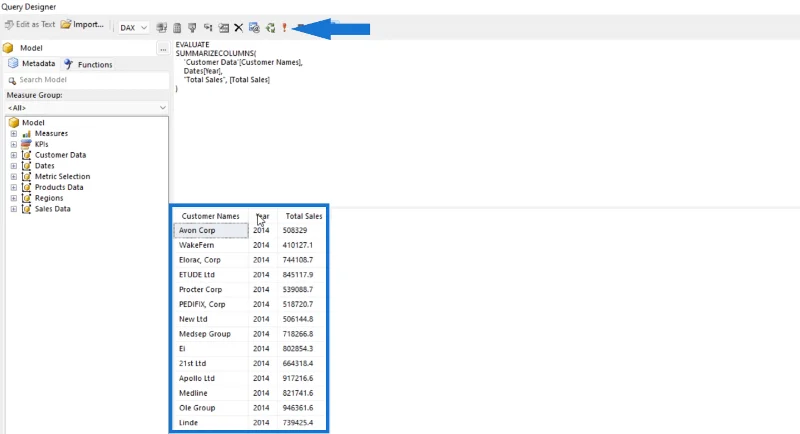The image size is (800, 434).
Task: Open the Measure Group <All> dropdown
Action: coord(87,108)
